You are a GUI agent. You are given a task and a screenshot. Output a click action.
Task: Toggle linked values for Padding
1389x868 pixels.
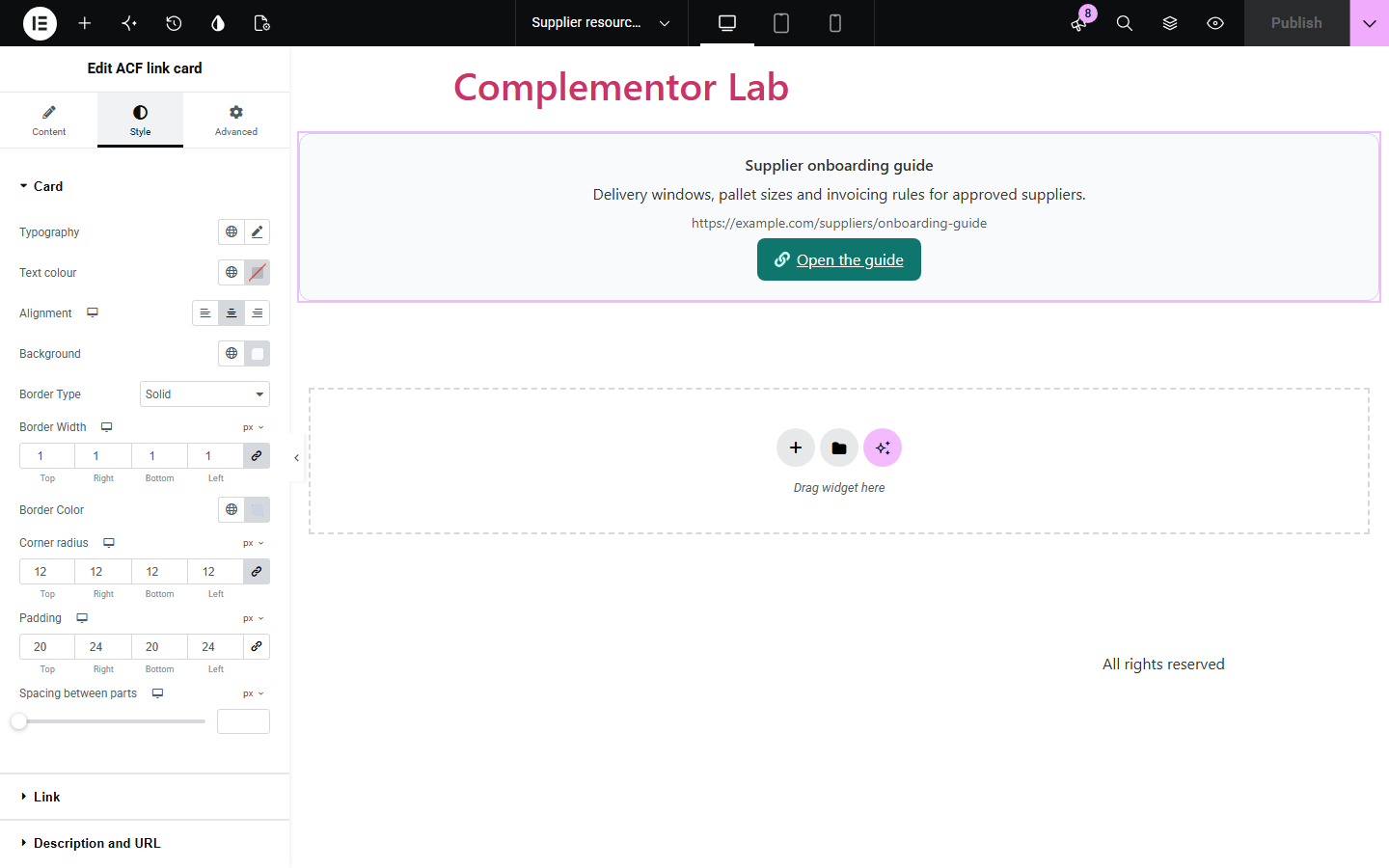(257, 646)
